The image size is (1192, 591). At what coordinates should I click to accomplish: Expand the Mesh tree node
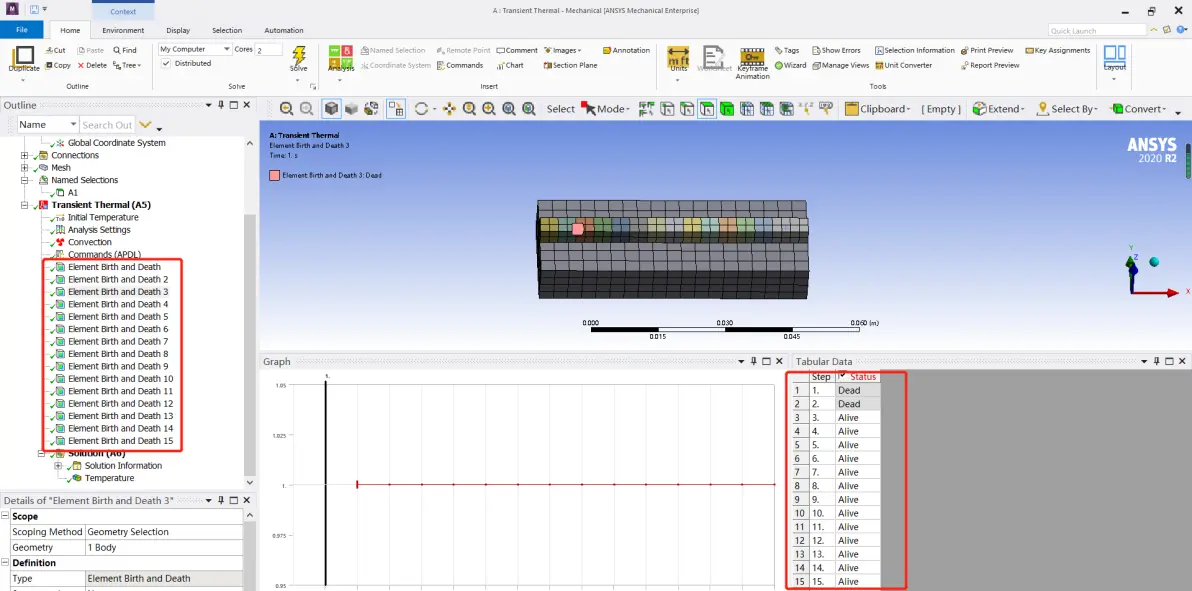[24, 168]
